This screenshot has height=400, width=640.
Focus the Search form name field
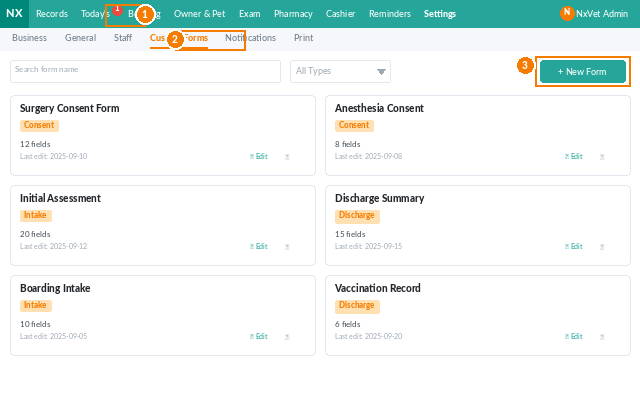tap(145, 71)
